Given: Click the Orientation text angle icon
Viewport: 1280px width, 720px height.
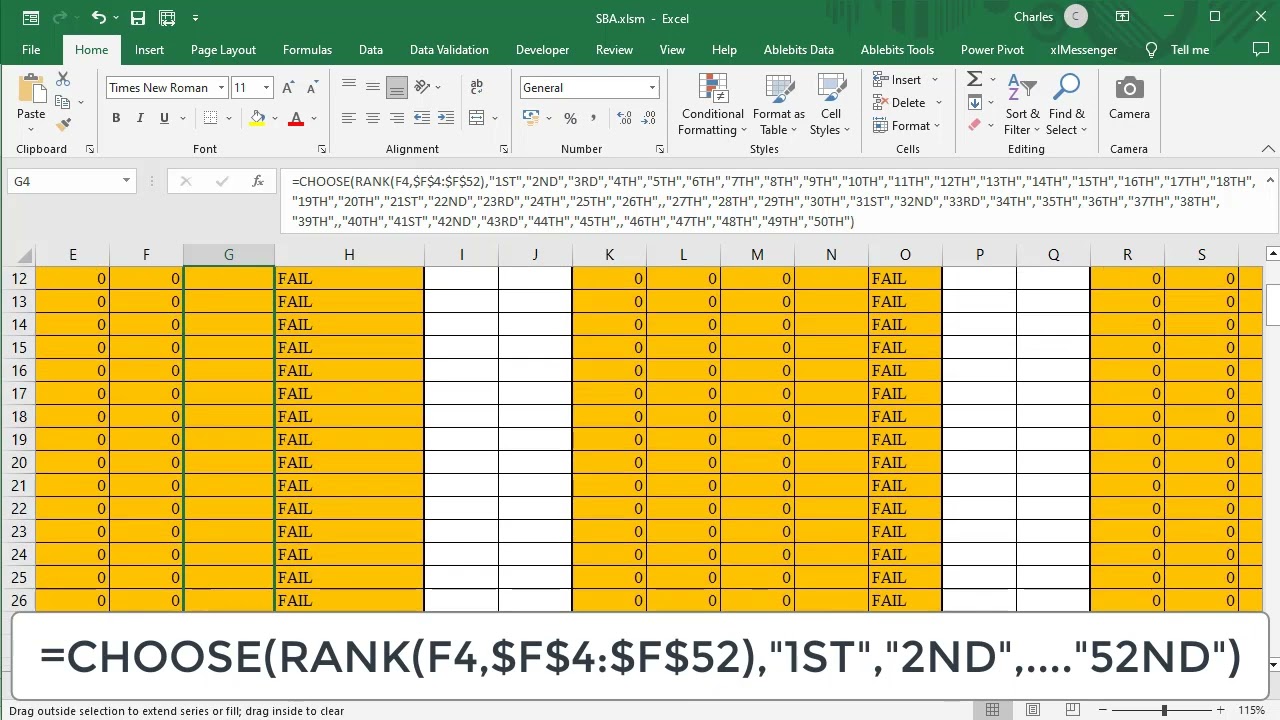Looking at the screenshot, I should tap(423, 88).
